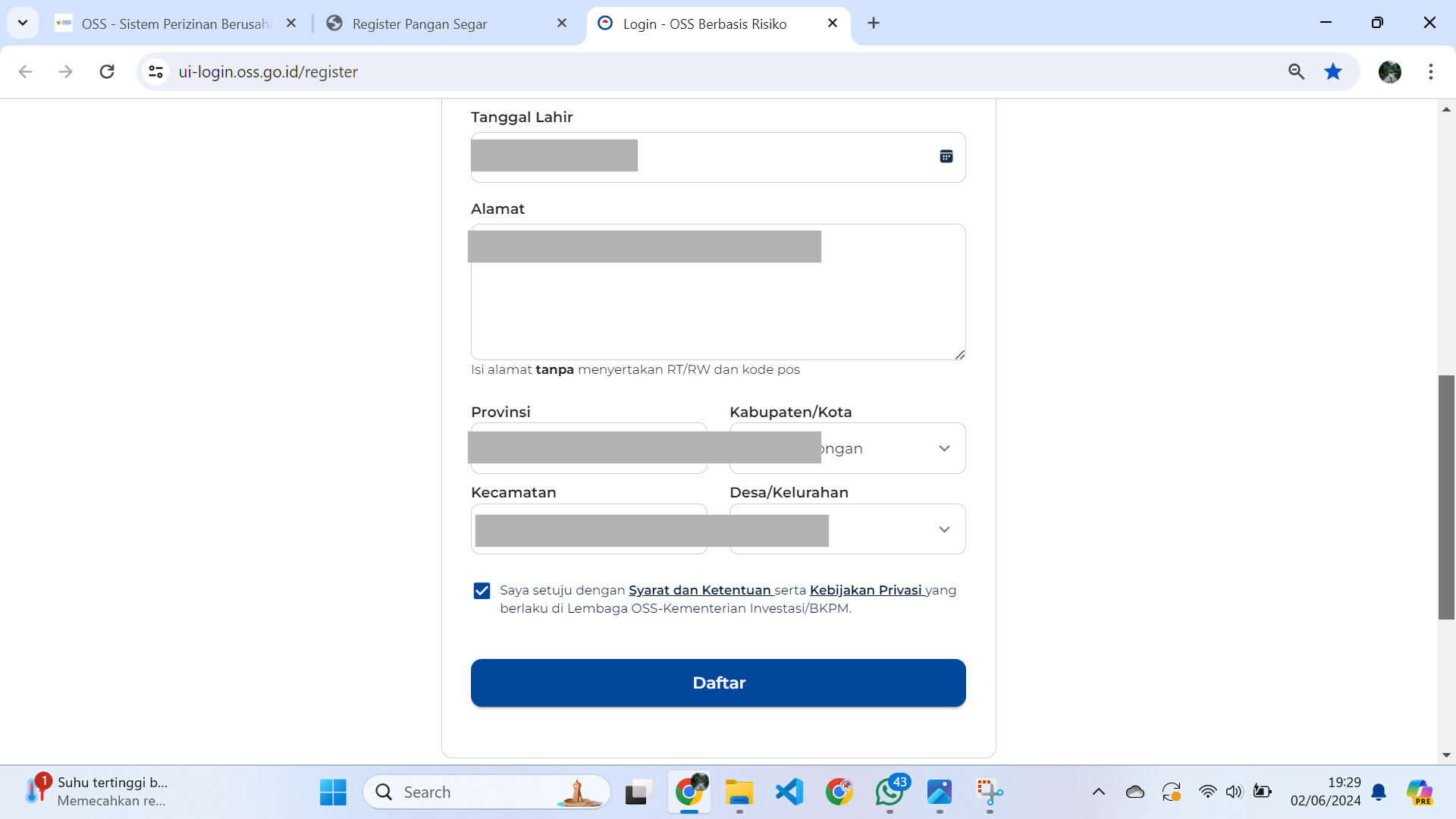The width and height of the screenshot is (1456, 819).
Task: Open the Syarat dan Ketentuan link
Action: click(x=700, y=590)
